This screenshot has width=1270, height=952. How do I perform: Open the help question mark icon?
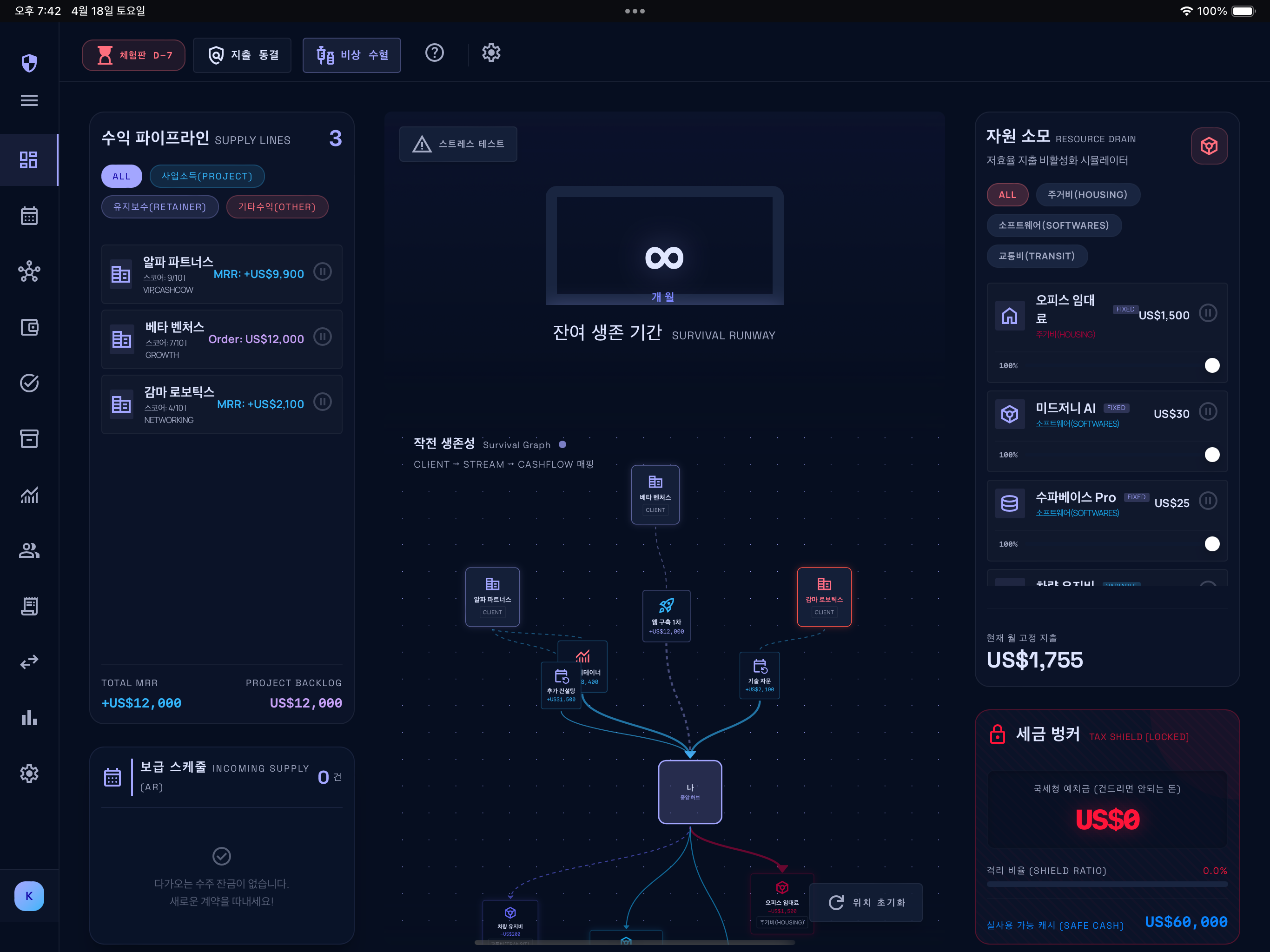(x=435, y=53)
